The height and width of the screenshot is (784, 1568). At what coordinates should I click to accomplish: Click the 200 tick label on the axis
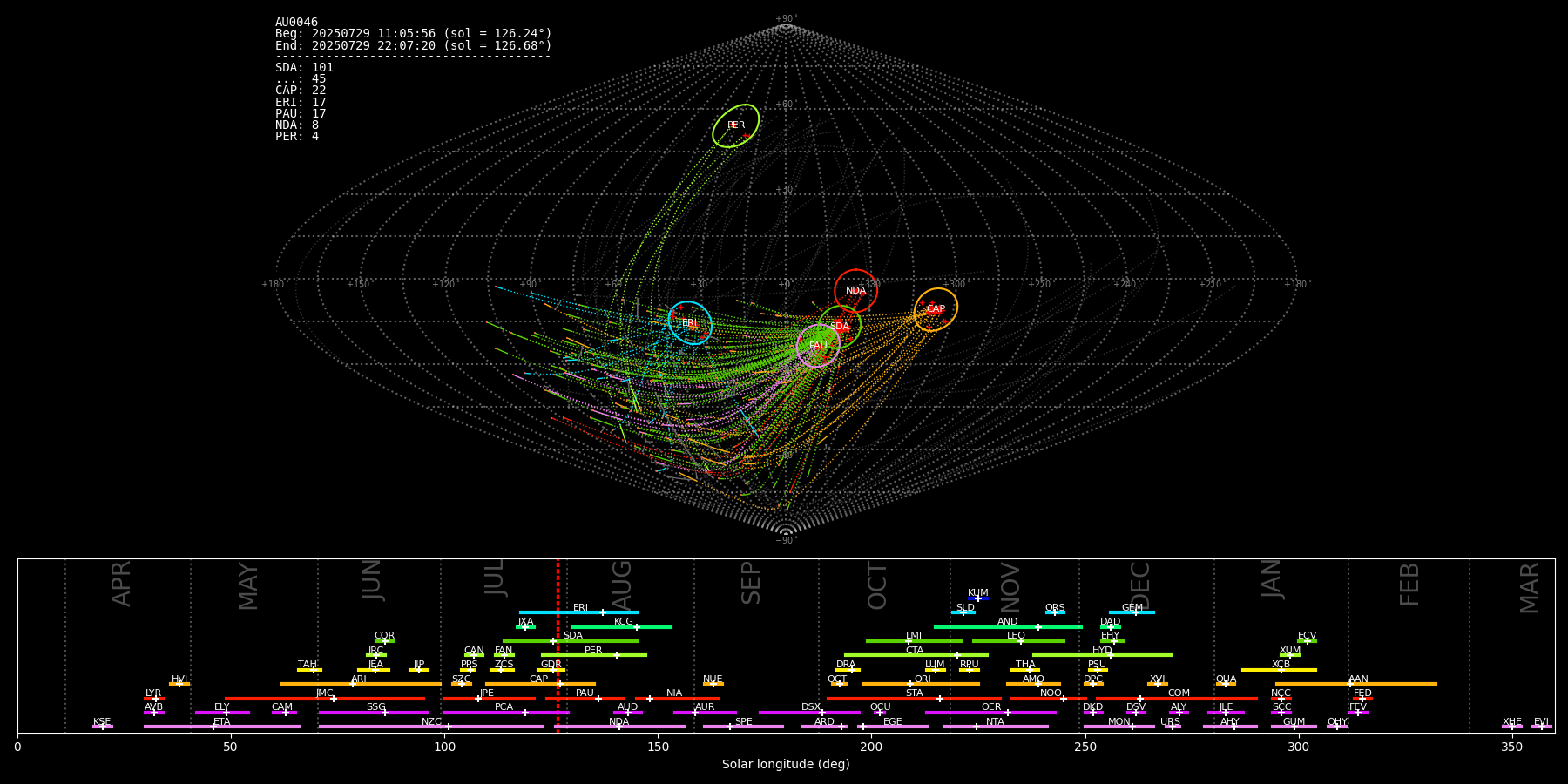coord(871,747)
